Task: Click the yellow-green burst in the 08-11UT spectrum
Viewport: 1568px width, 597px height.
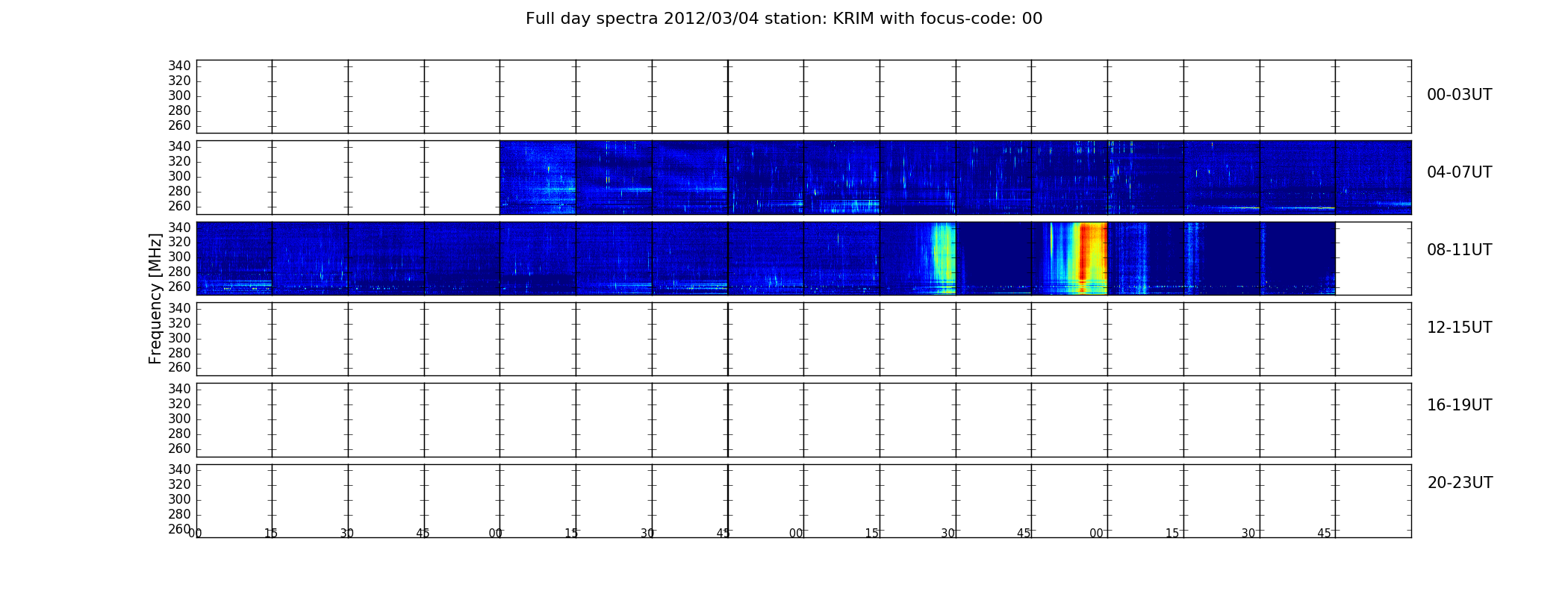Action: pos(944,257)
